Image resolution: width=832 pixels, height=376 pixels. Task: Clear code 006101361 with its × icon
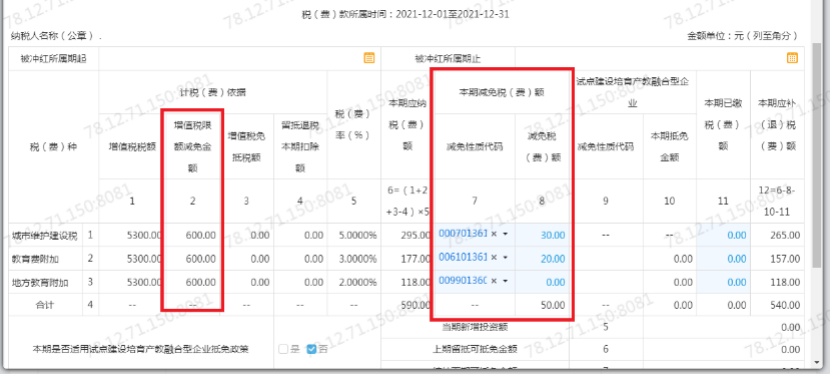click(x=493, y=257)
